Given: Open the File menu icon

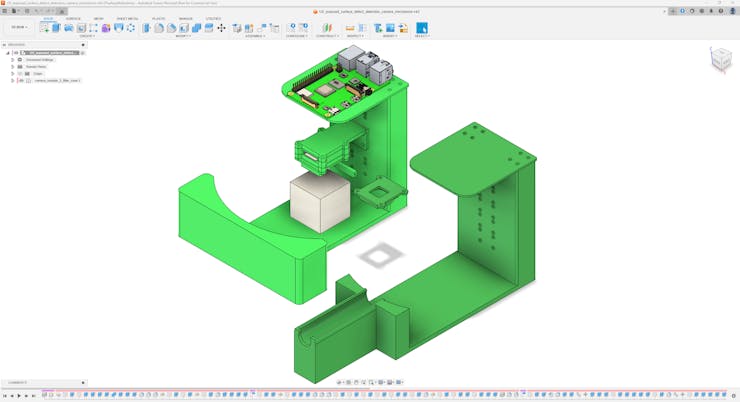Looking at the screenshot, I should tap(16, 11).
